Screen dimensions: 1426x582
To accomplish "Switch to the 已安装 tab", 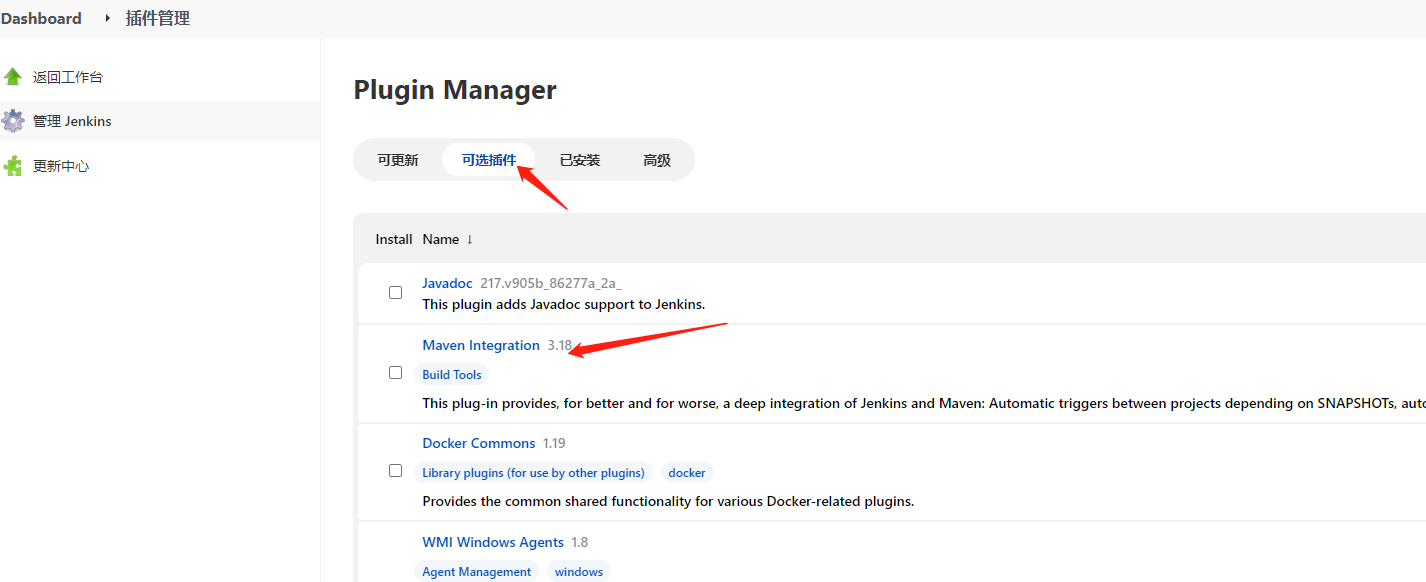I will point(580,160).
